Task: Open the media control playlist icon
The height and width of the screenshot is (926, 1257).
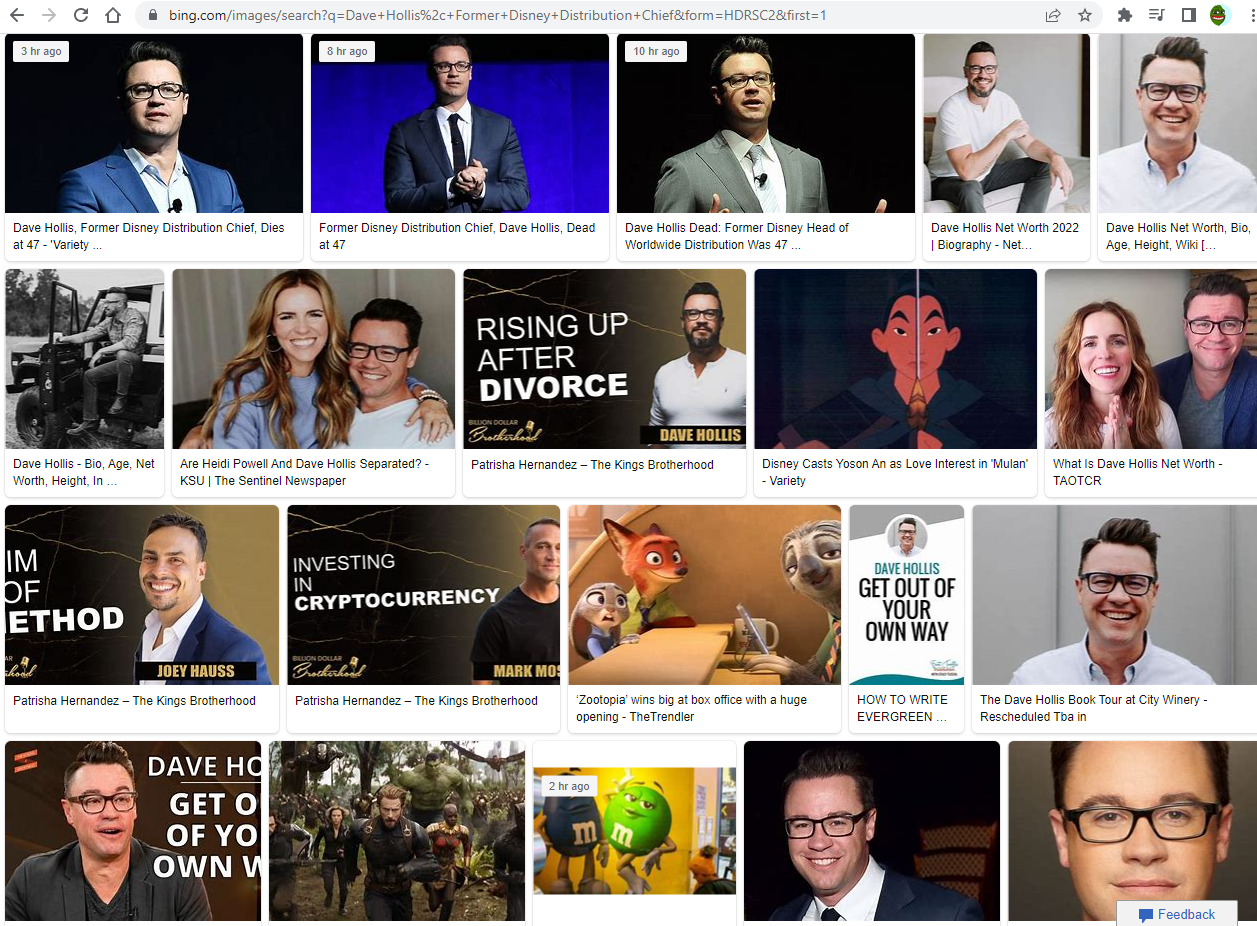Action: point(1157,15)
